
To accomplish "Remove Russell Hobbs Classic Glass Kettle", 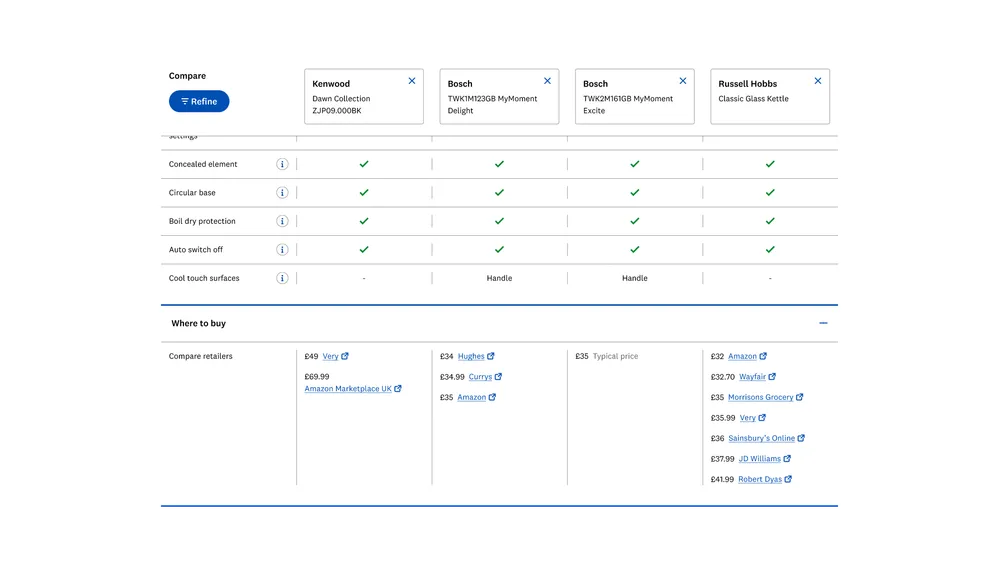I will coord(818,81).
